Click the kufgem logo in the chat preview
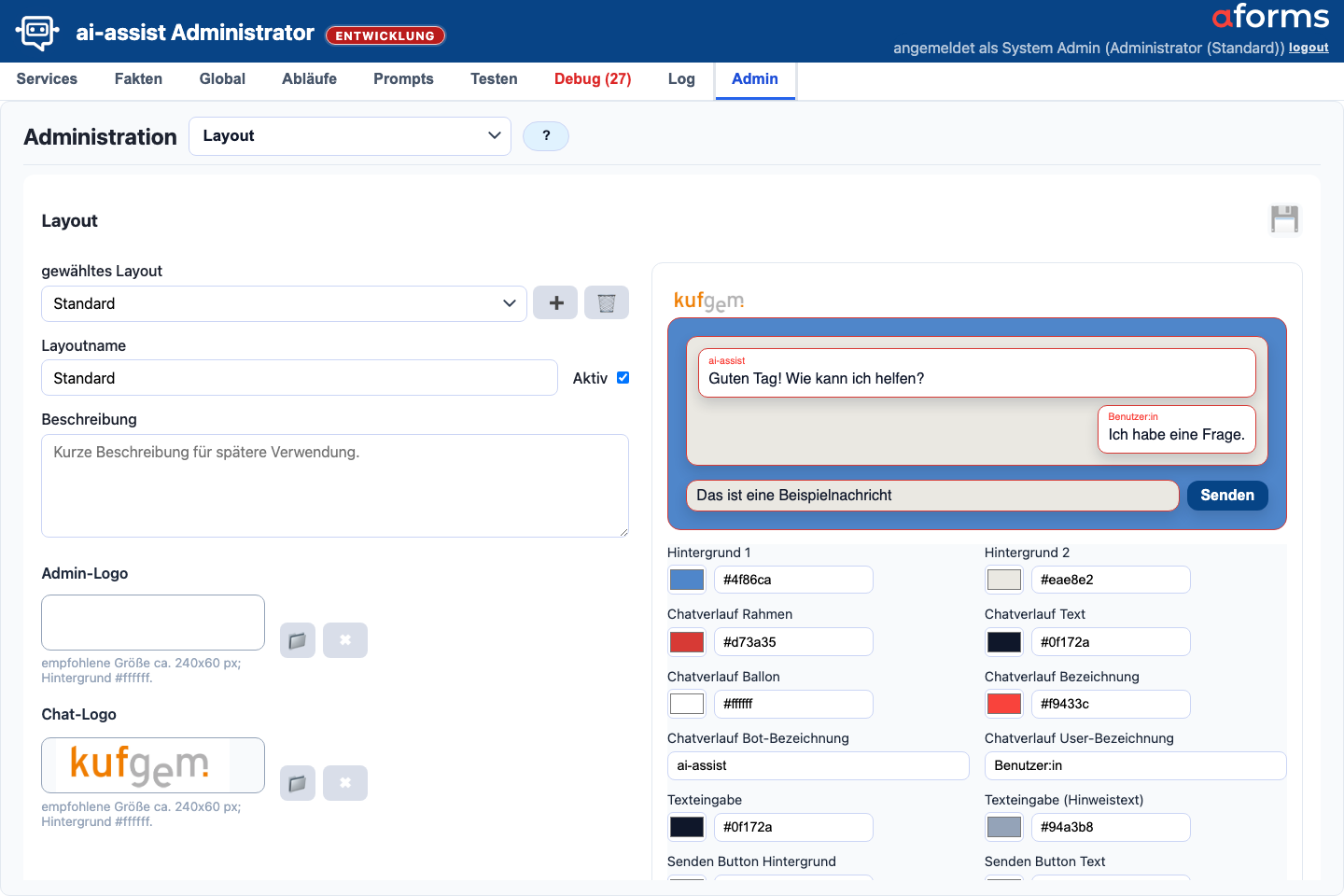This screenshot has width=1344, height=896. [708, 301]
